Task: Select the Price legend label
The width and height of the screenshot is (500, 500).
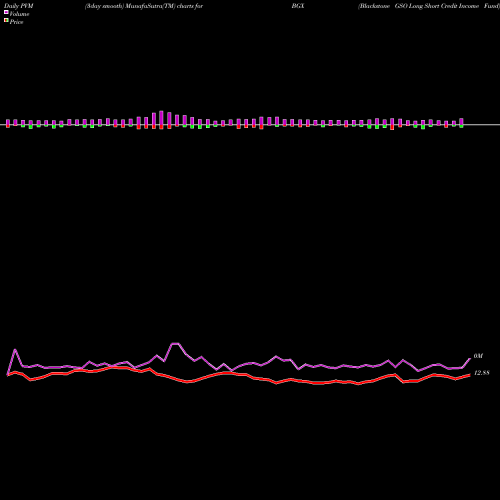Action: pos(16,22)
